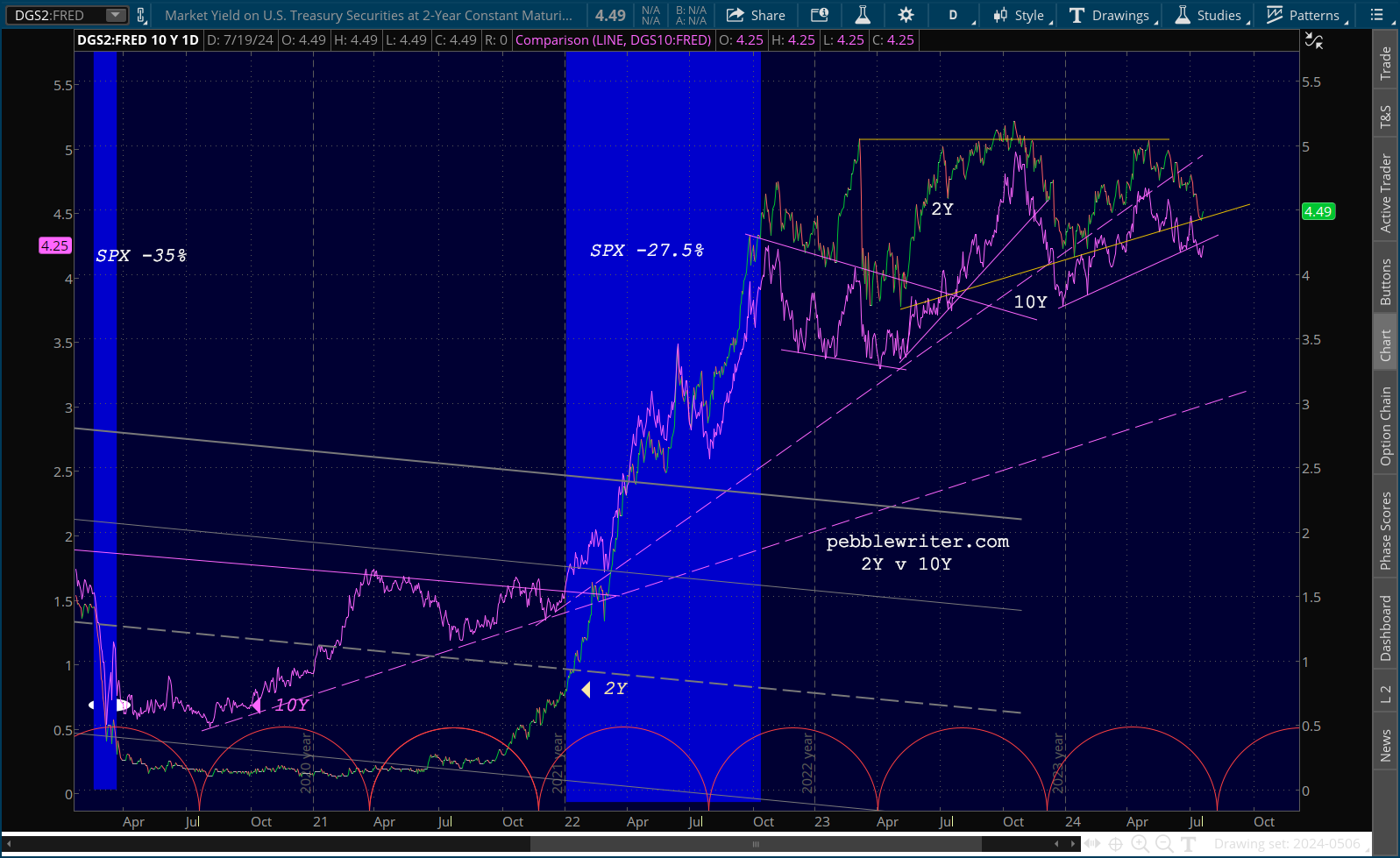The image size is (1400, 858).
Task: Click the Comparison (LINE, DGS10:FRED) label
Action: [x=613, y=40]
